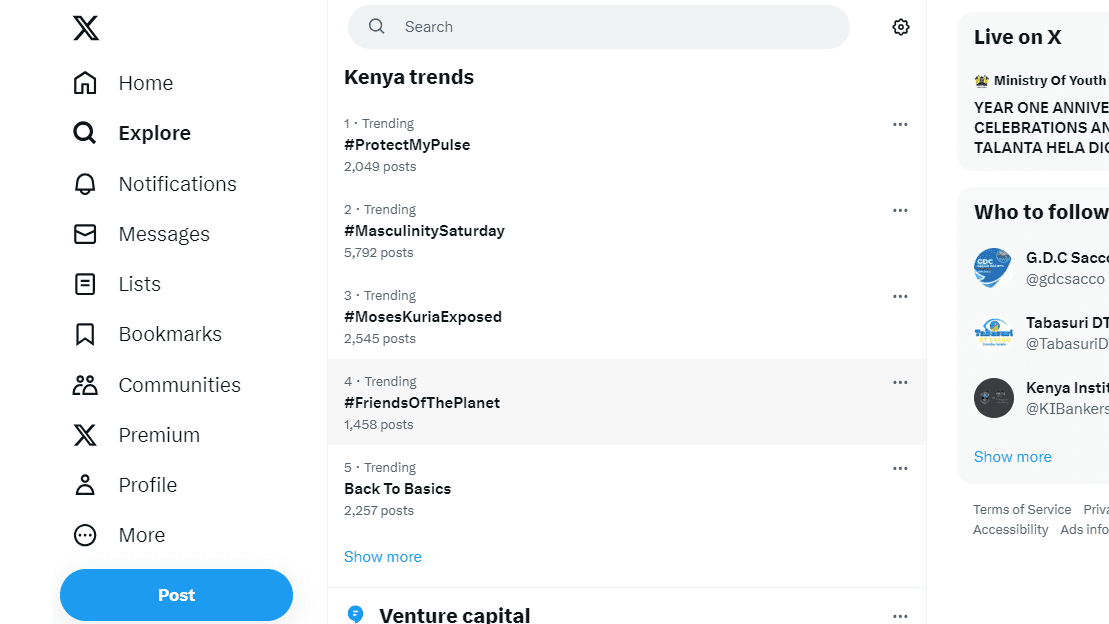Viewport: 1109px width, 624px height.
Task: Expand options menu for #ProtectMyPulse trend
Action: coord(900,125)
